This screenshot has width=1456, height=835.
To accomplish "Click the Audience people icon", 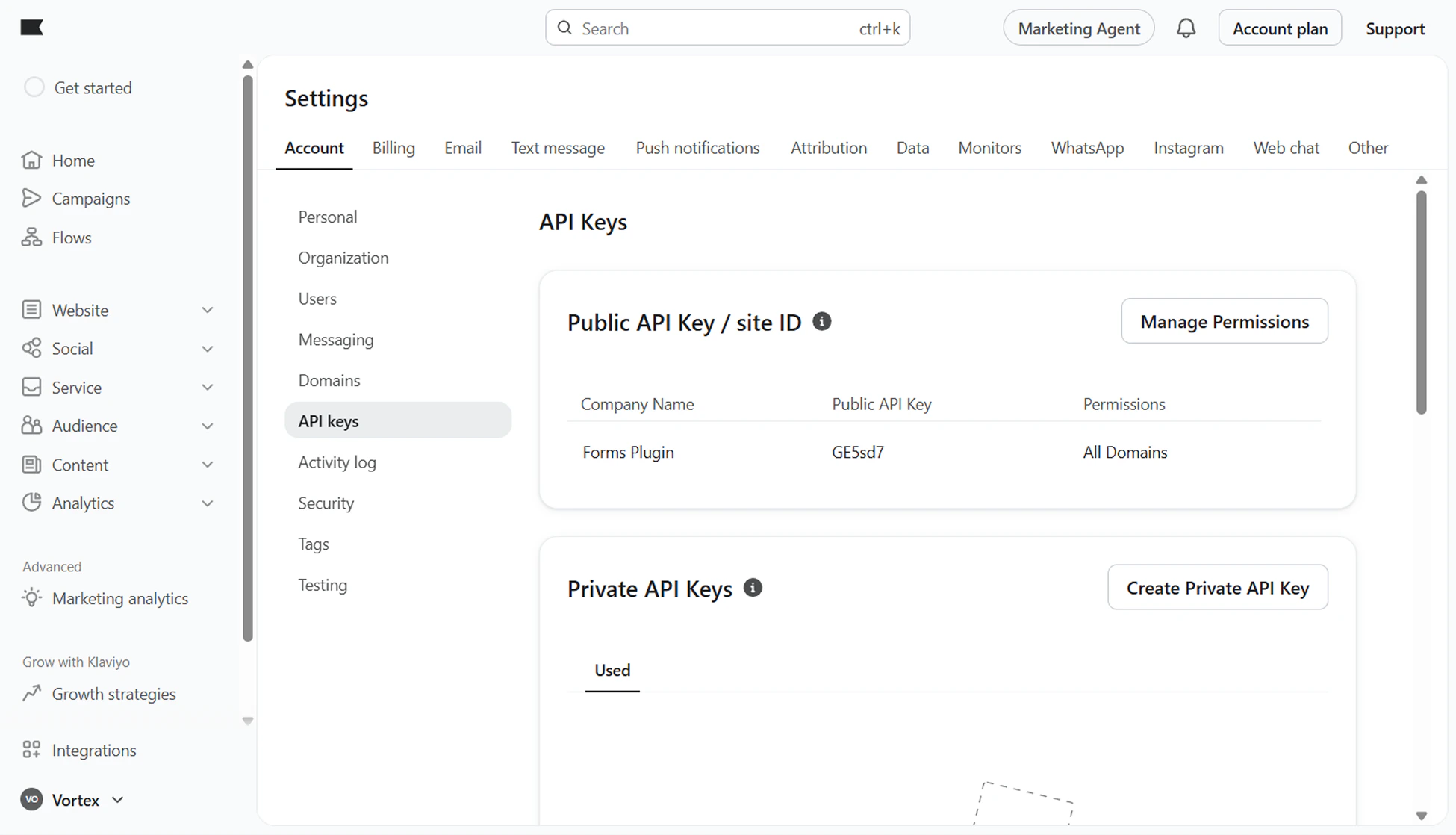I will pos(31,425).
